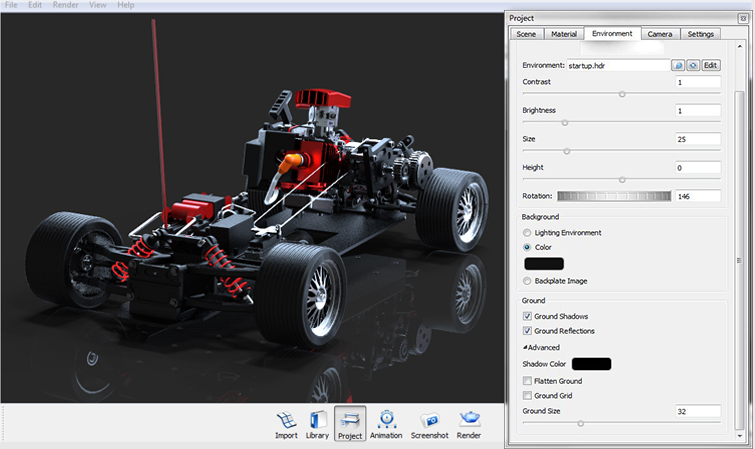Collapse the Advanced ground section

point(540,347)
